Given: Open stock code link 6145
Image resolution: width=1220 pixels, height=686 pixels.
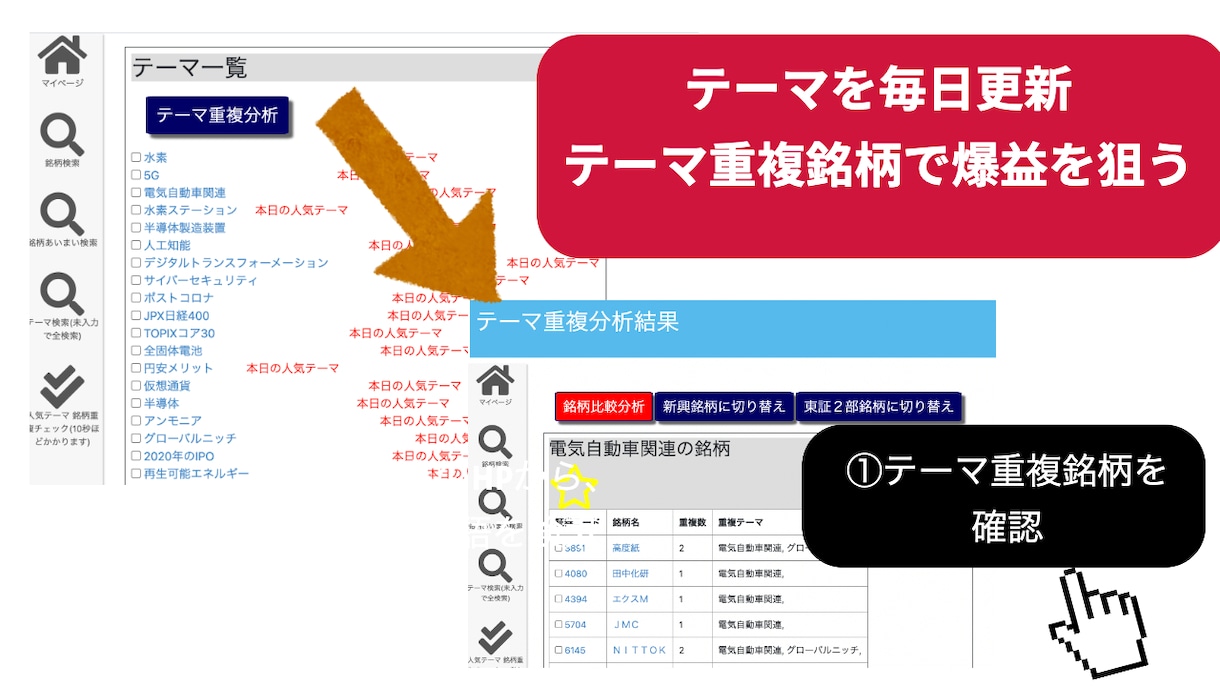Looking at the screenshot, I should [576, 649].
